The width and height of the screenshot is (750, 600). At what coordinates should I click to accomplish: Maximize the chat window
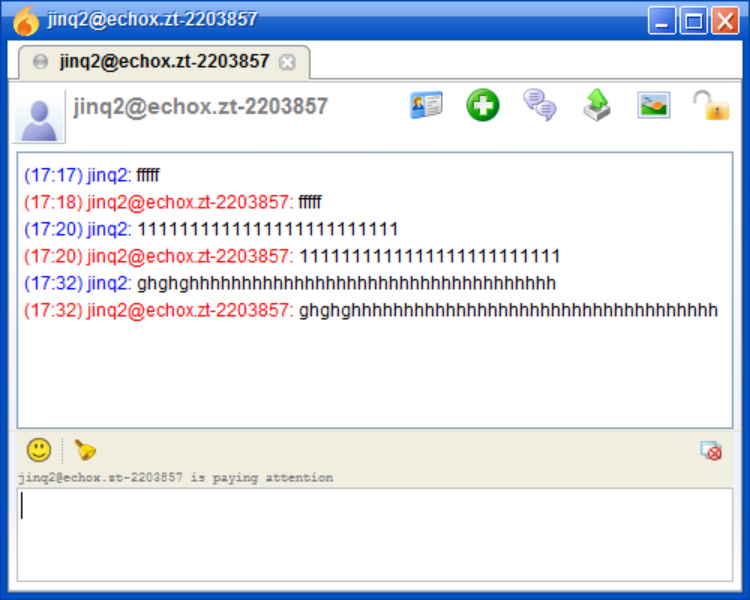(694, 21)
